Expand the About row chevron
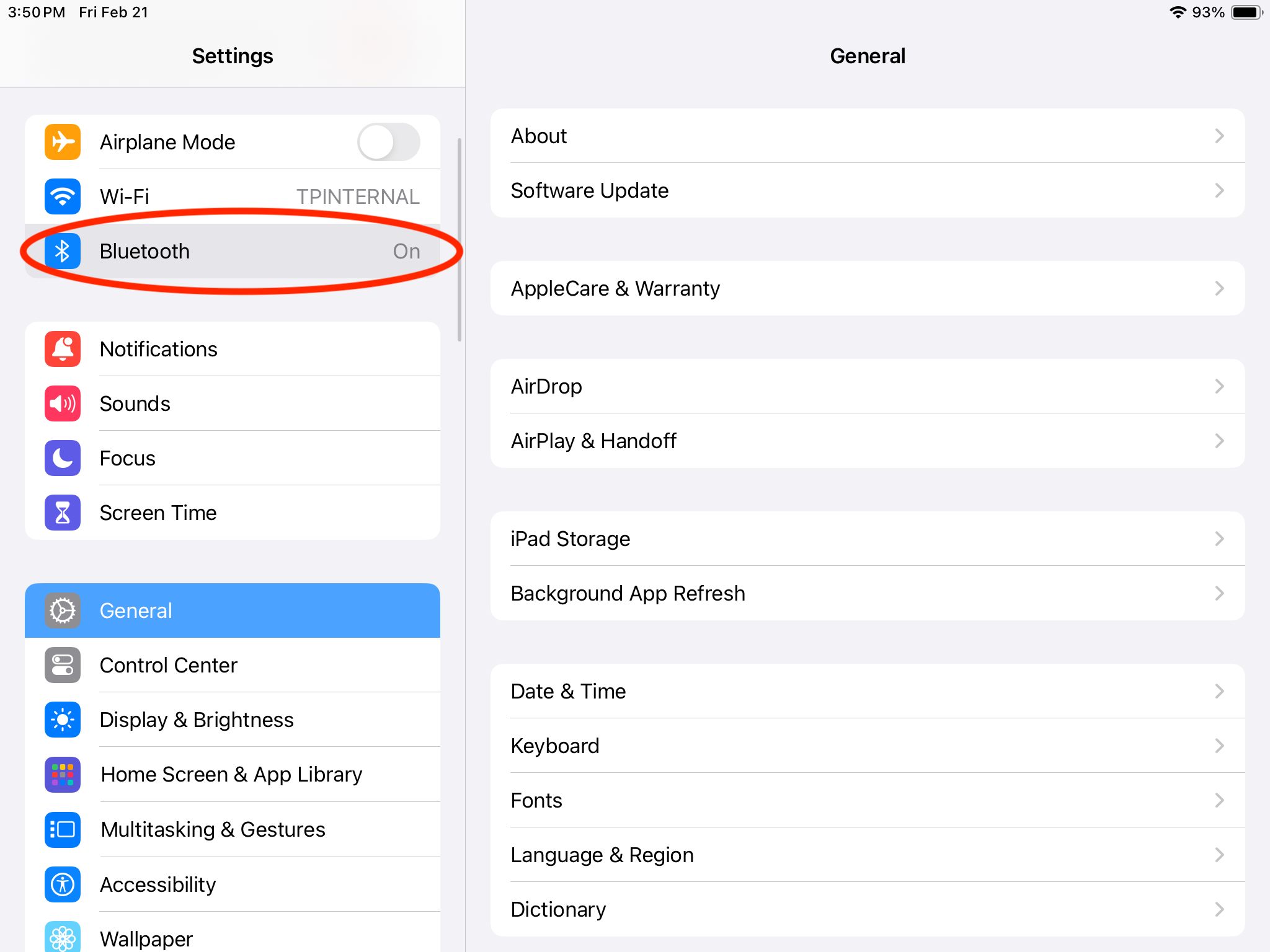1270x952 pixels. tap(1219, 136)
